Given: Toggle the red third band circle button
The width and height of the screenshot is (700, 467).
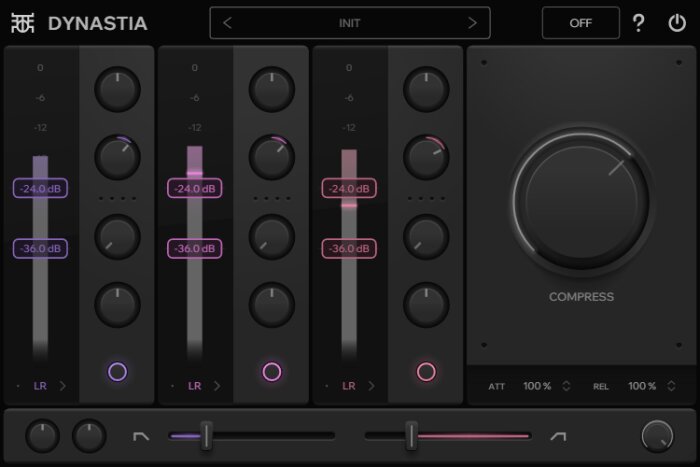Looking at the screenshot, I should (x=426, y=371).
